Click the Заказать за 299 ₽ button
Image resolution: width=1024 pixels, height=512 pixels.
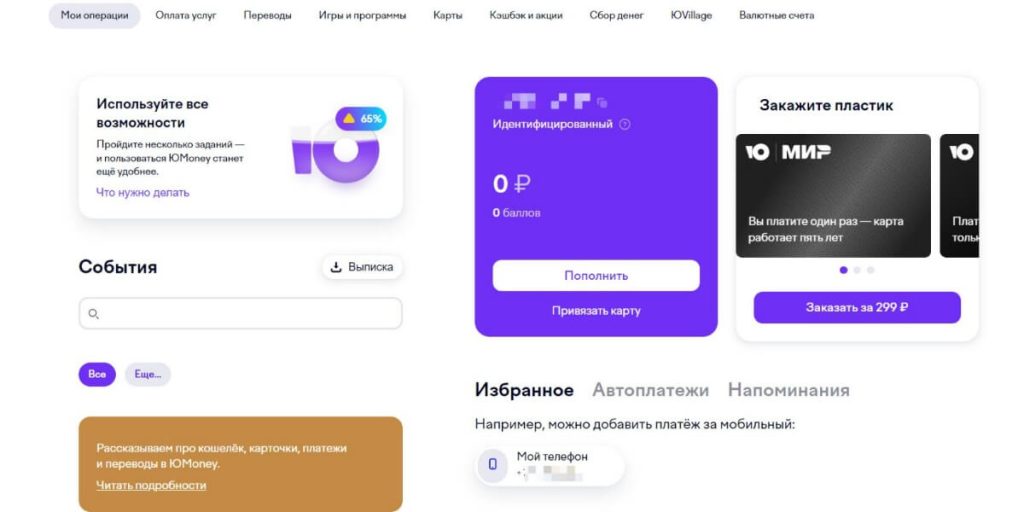point(857,307)
